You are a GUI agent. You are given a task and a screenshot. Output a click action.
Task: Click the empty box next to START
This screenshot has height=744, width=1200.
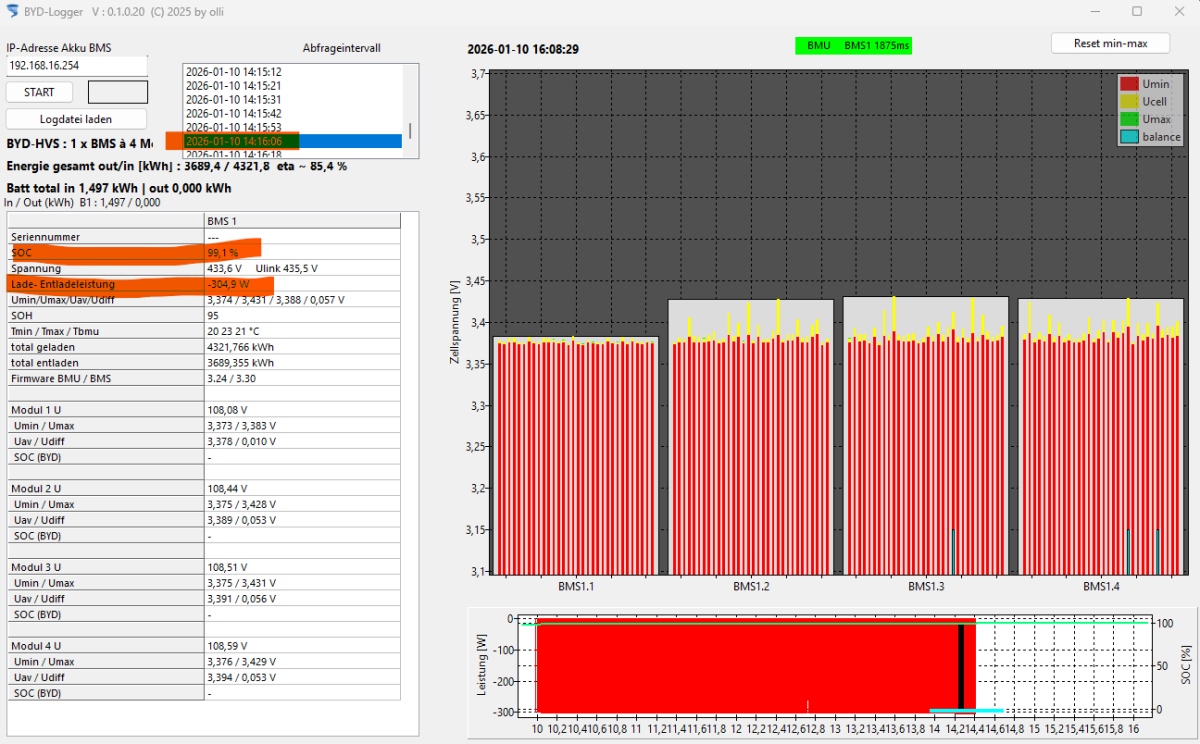pyautogui.click(x=118, y=92)
